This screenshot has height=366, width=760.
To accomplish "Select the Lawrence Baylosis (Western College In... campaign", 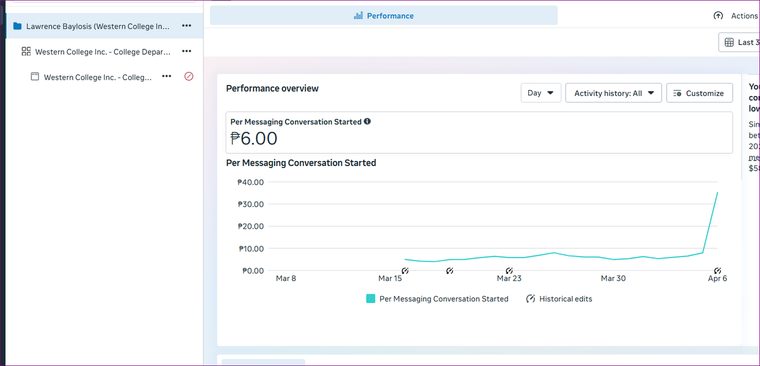I will point(98,26).
